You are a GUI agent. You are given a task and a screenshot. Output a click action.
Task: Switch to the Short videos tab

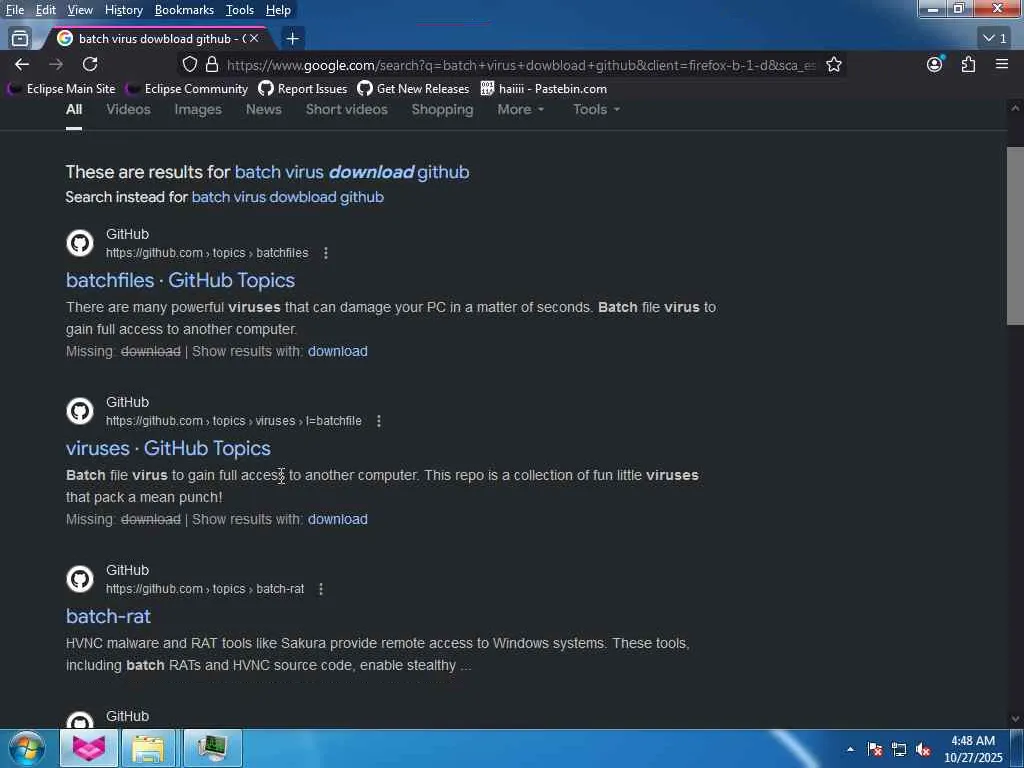[x=347, y=109]
